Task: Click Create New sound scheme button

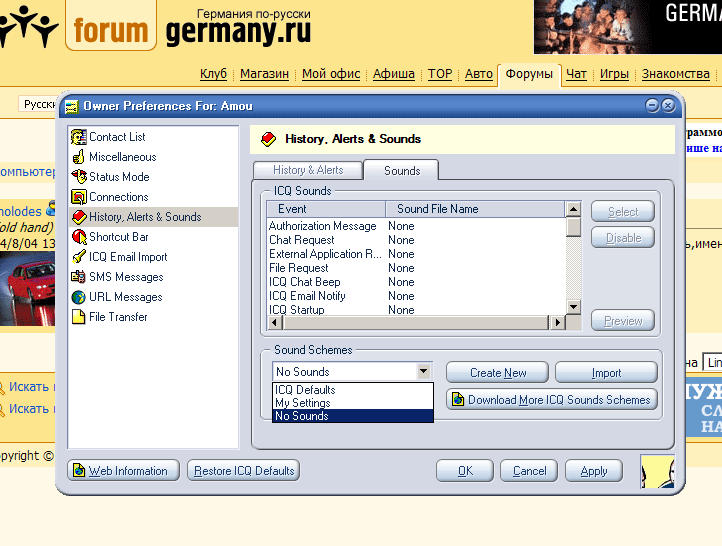Action: (x=497, y=372)
